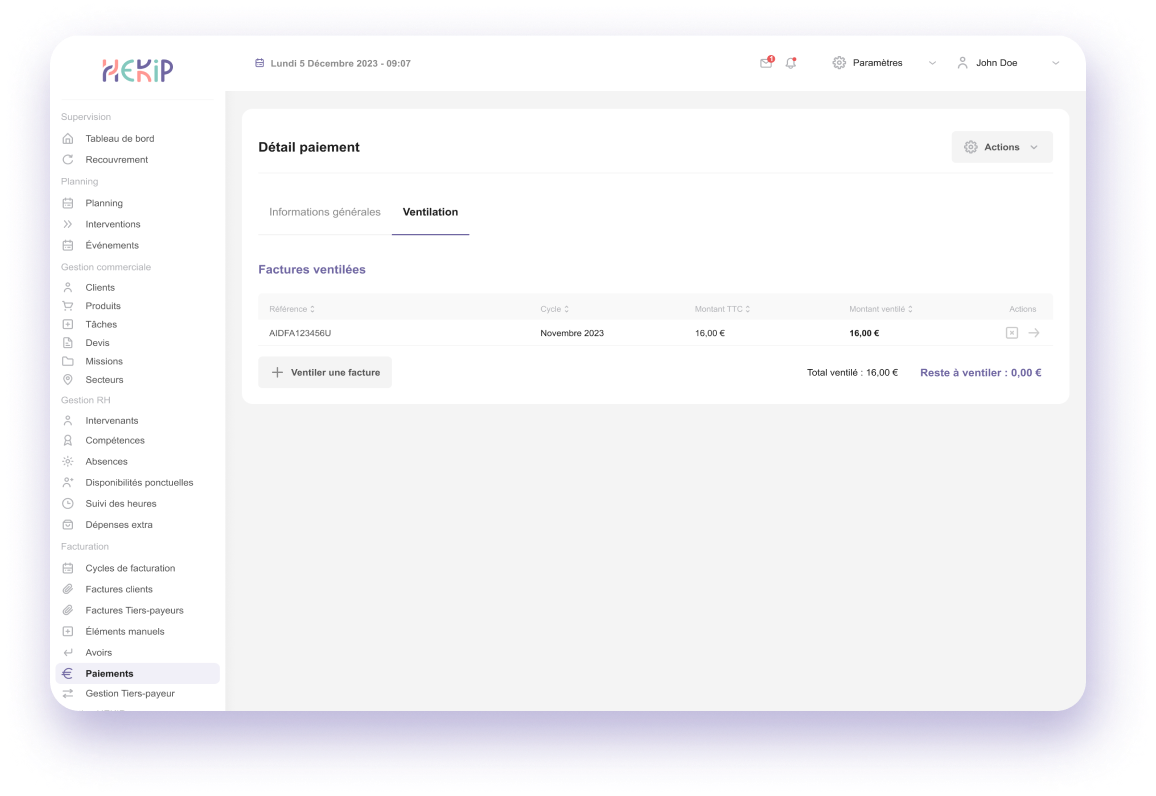The width and height of the screenshot is (1156, 796).
Task: Click the HEKIP logo
Action: click(x=137, y=70)
